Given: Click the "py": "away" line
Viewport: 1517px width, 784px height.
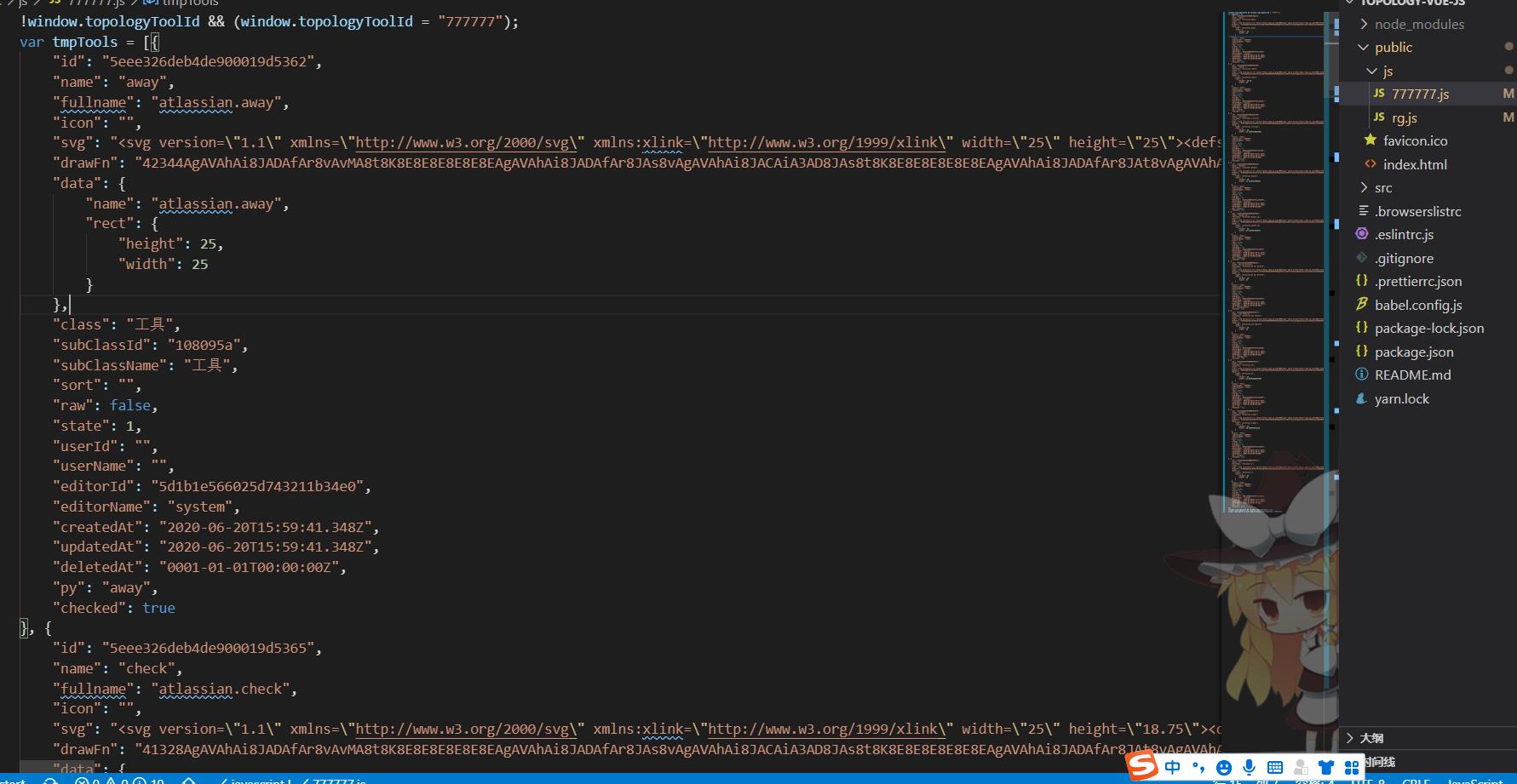Looking at the screenshot, I should click(106, 588).
